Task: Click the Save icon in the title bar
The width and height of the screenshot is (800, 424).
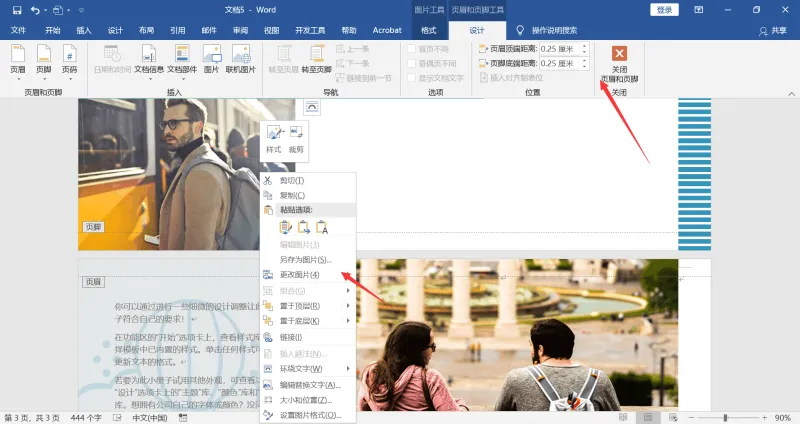Action: point(17,10)
